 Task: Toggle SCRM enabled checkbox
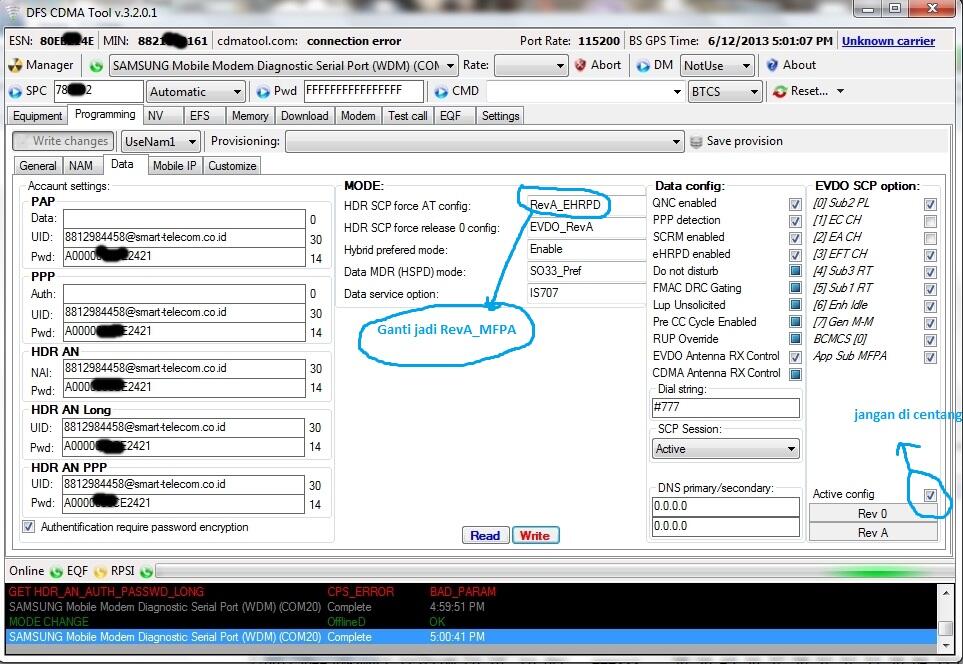click(795, 238)
